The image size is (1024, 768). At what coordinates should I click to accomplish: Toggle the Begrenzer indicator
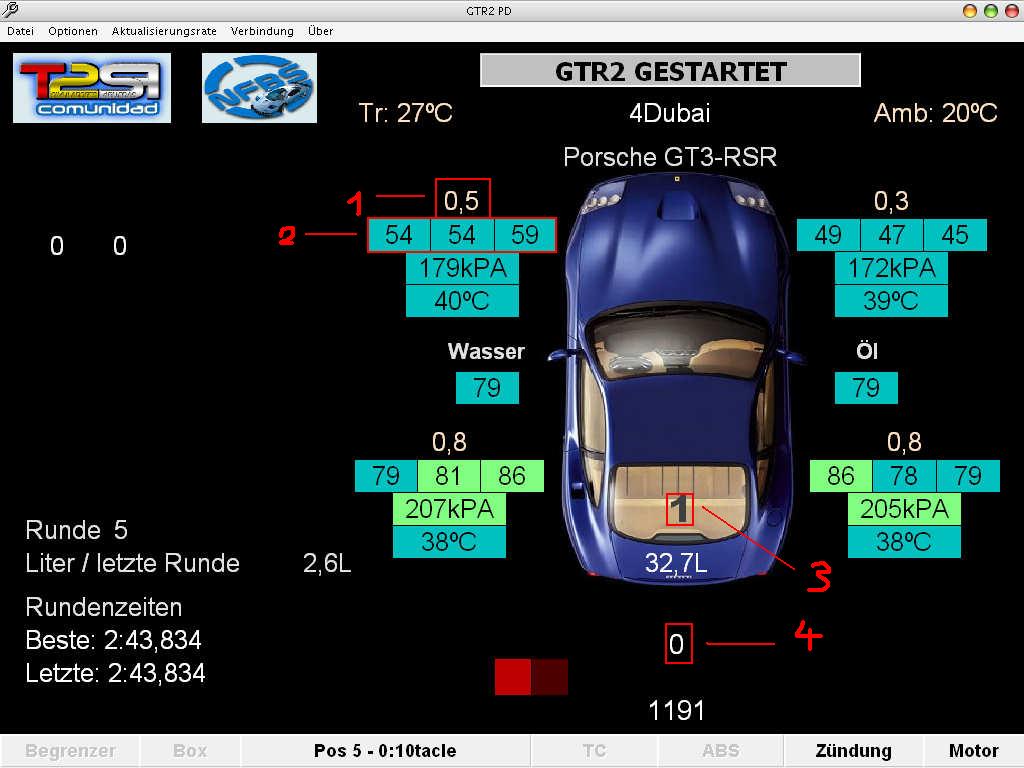[71, 750]
